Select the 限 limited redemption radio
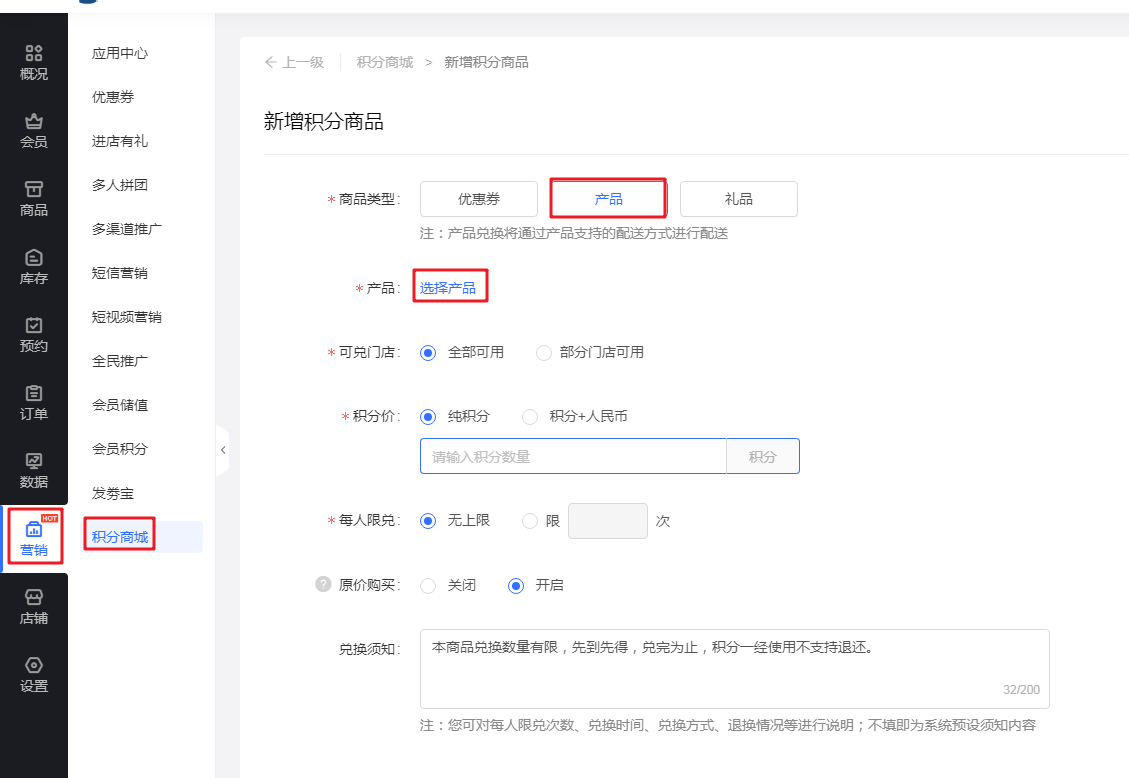The image size is (1129, 778). point(530,520)
